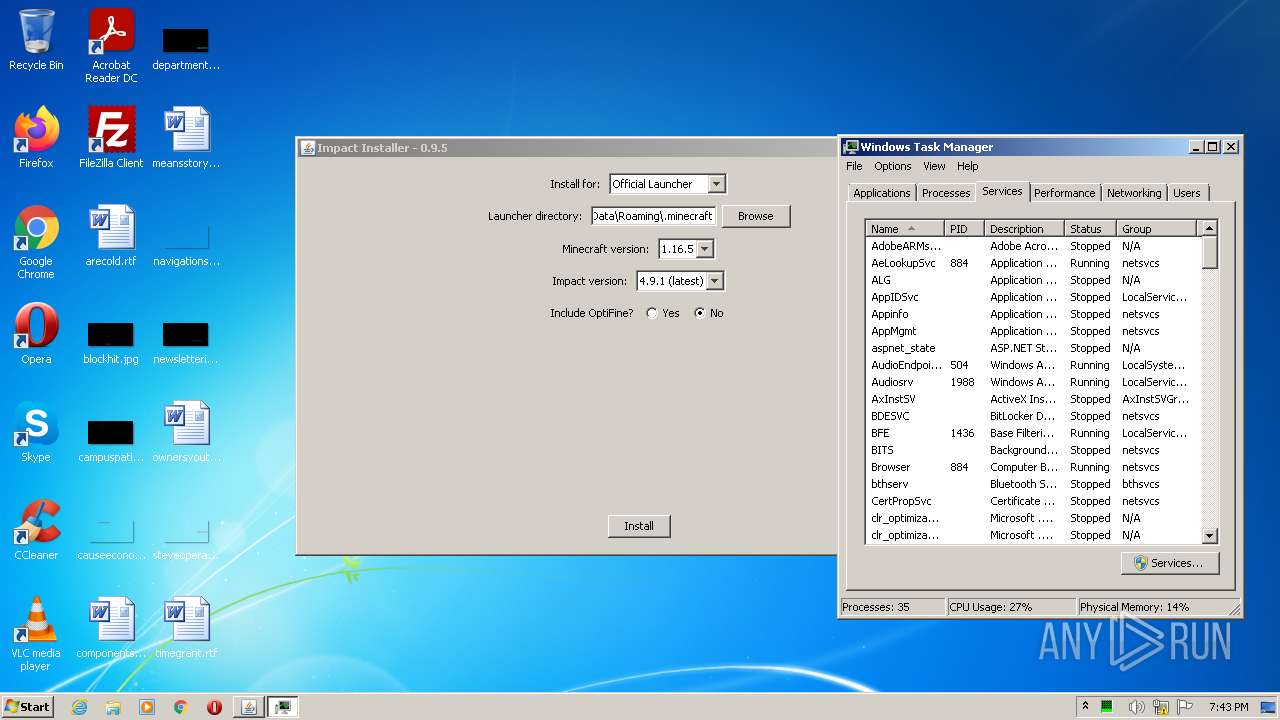This screenshot has width=1280, height=720.
Task: Select the AeLookupSvc service row
Action: tap(1032, 263)
